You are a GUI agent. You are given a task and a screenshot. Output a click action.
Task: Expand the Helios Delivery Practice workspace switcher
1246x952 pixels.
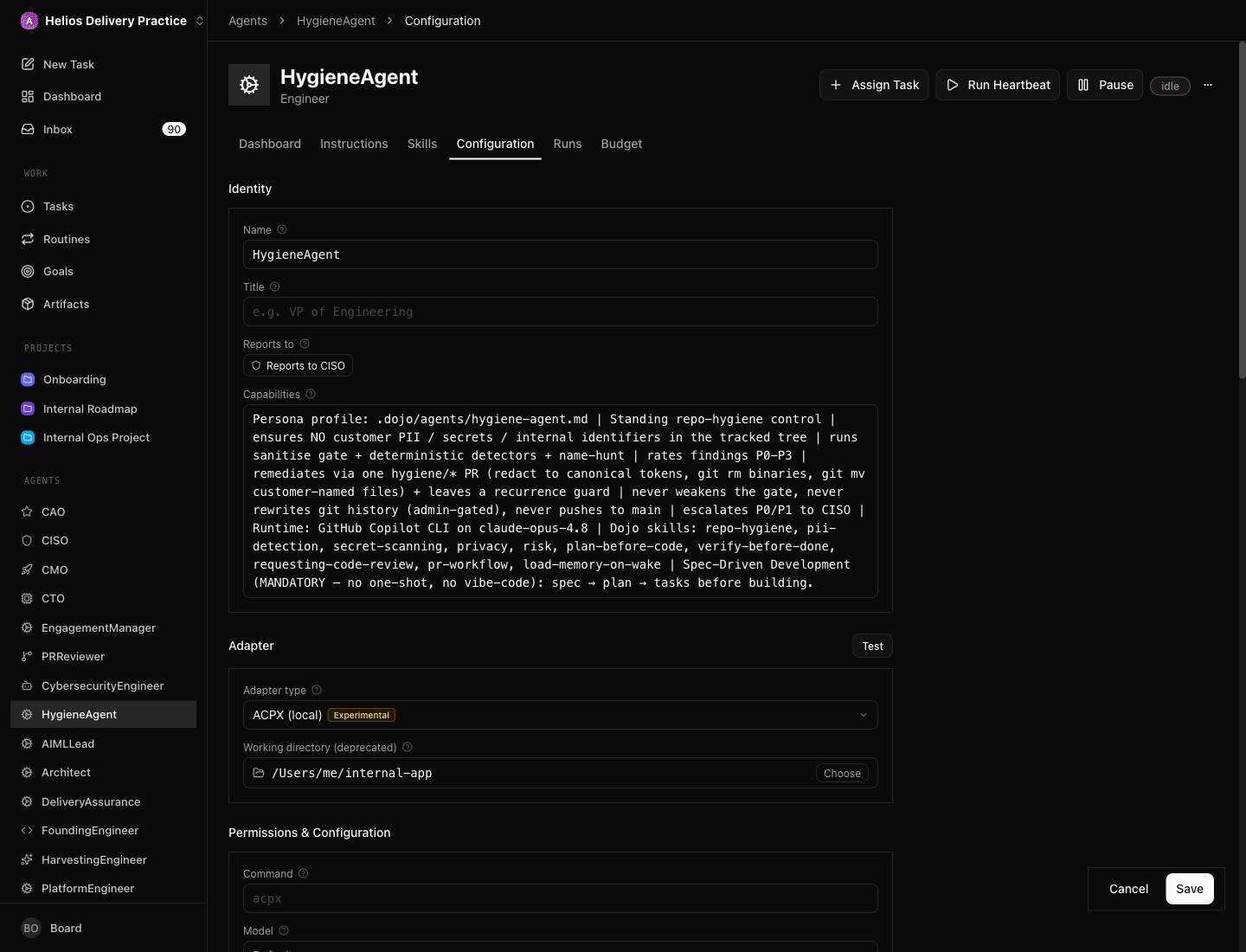coord(112,21)
